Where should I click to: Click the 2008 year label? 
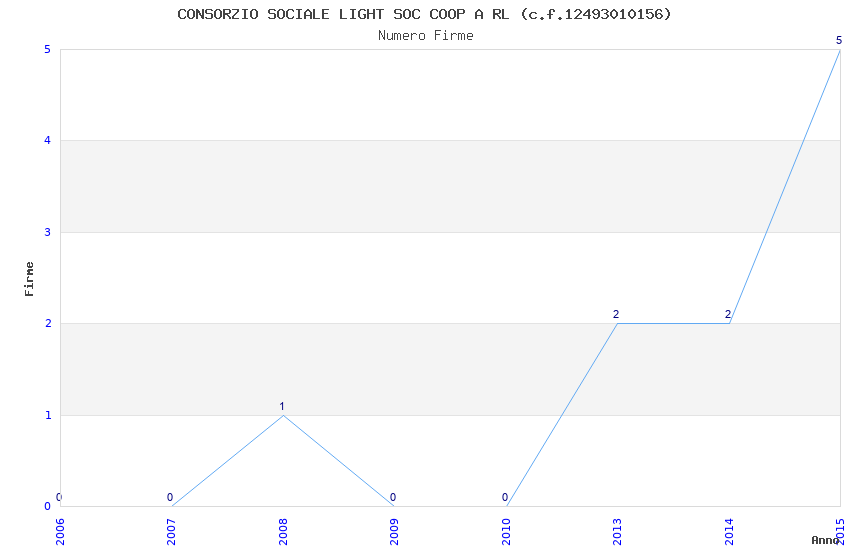[283, 531]
